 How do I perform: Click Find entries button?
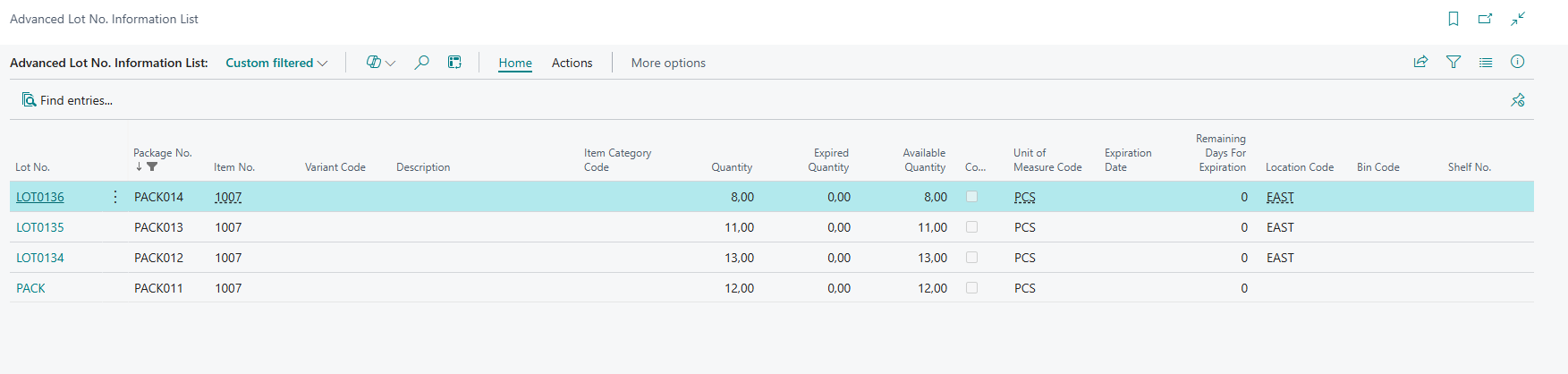tap(68, 100)
